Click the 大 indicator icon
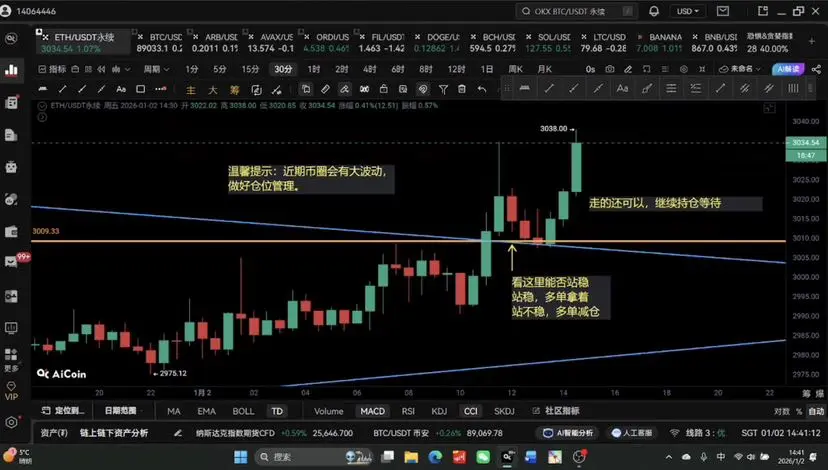This screenshot has height=470, width=828. tap(212, 90)
